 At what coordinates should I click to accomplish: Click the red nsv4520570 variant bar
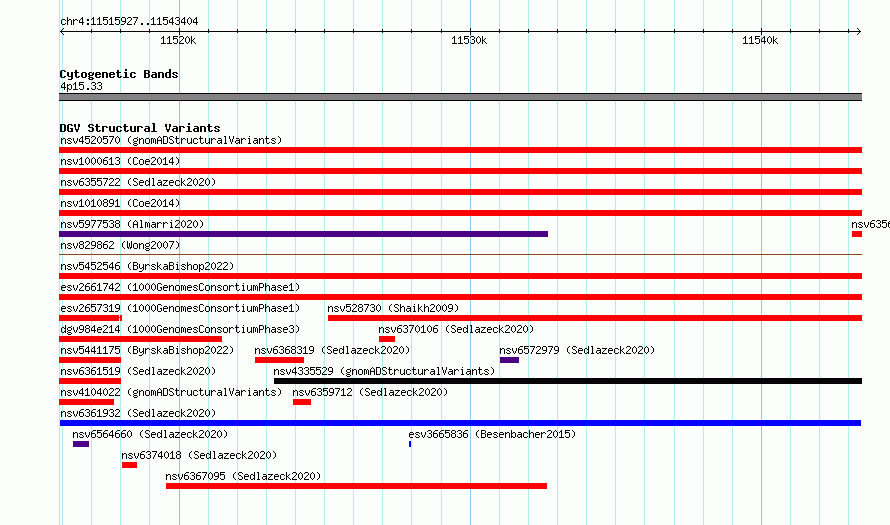(x=460, y=150)
